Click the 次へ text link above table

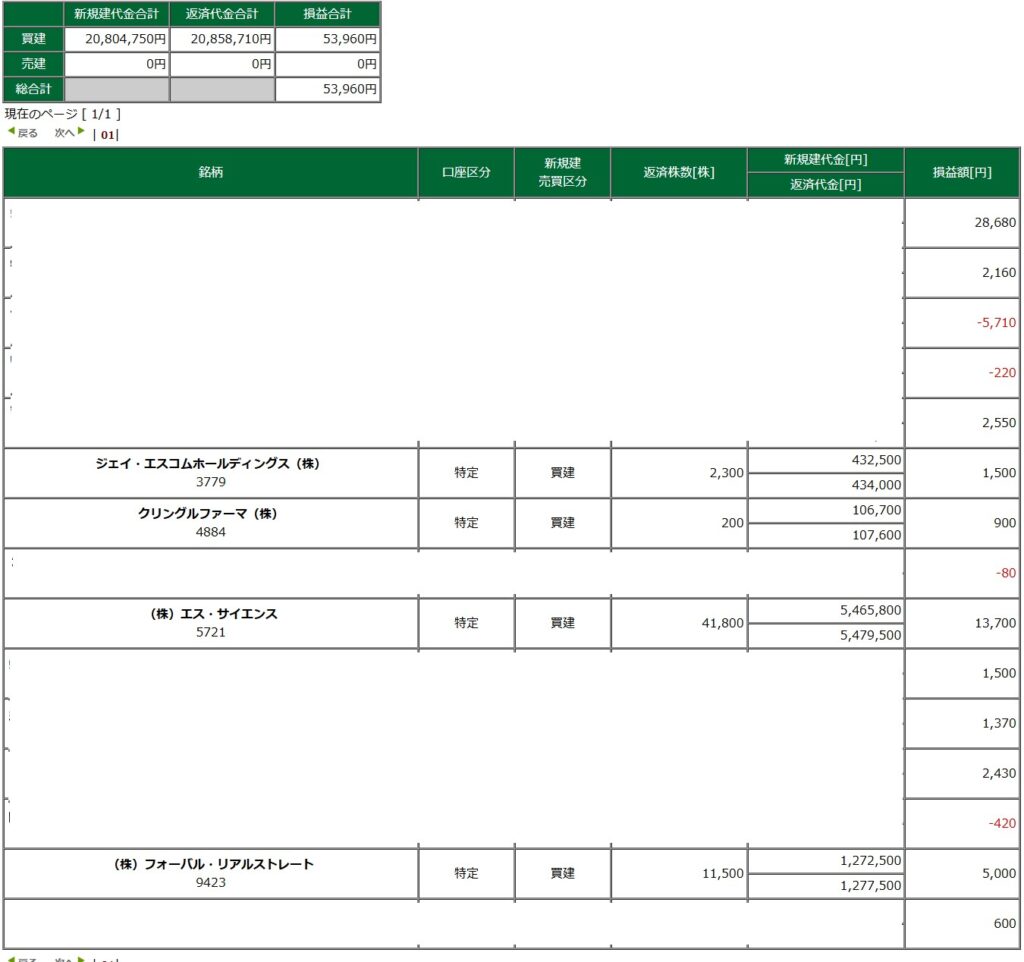click(64, 133)
